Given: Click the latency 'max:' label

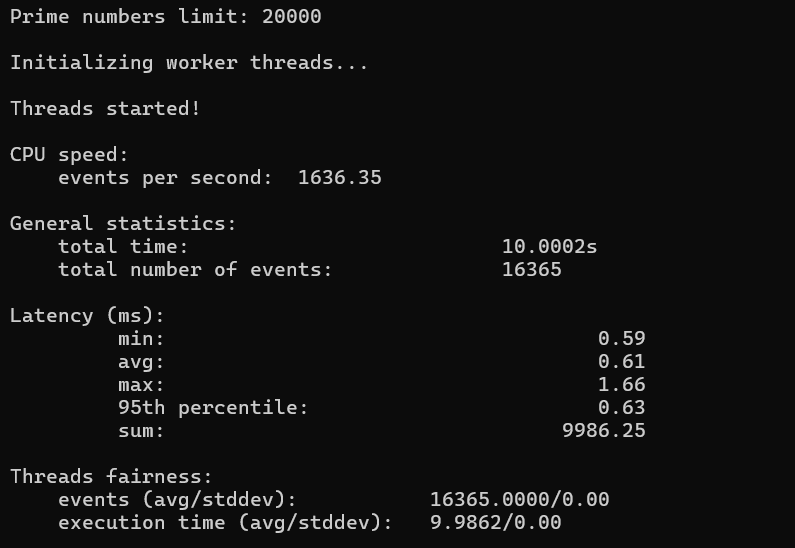Looking at the screenshot, I should point(141,385).
